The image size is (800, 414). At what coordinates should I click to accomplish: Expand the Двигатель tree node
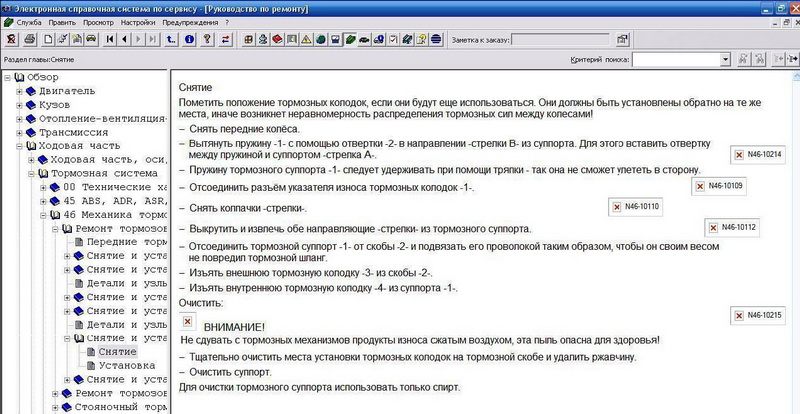pos(19,91)
